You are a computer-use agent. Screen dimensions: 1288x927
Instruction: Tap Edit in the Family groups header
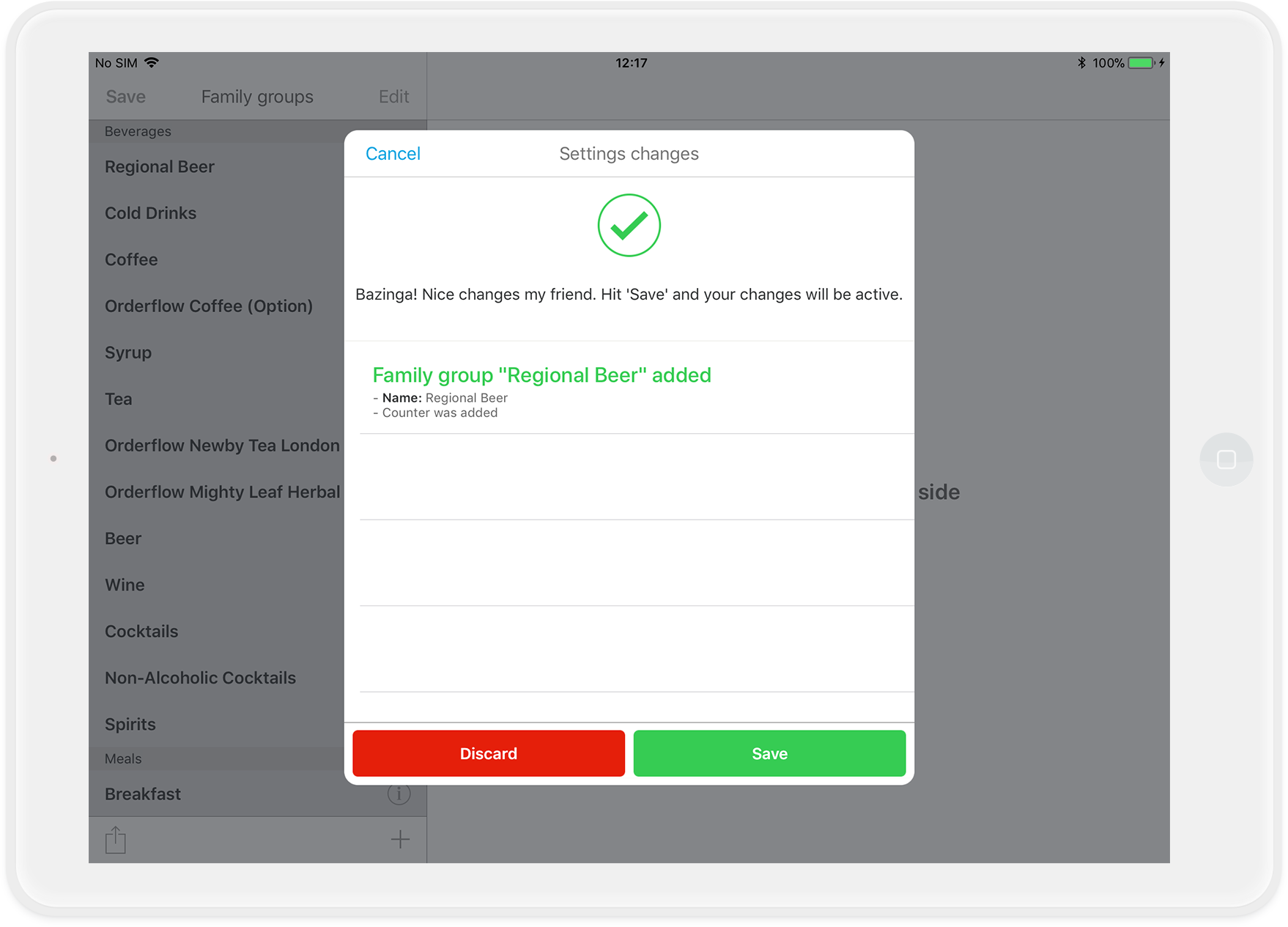point(393,97)
